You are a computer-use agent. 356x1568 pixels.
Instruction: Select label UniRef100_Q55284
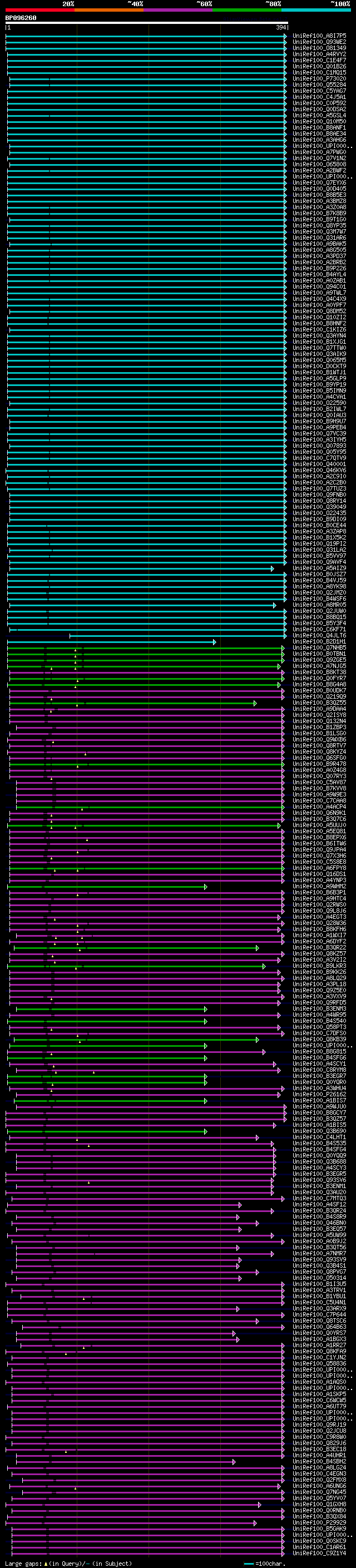tap(319, 85)
